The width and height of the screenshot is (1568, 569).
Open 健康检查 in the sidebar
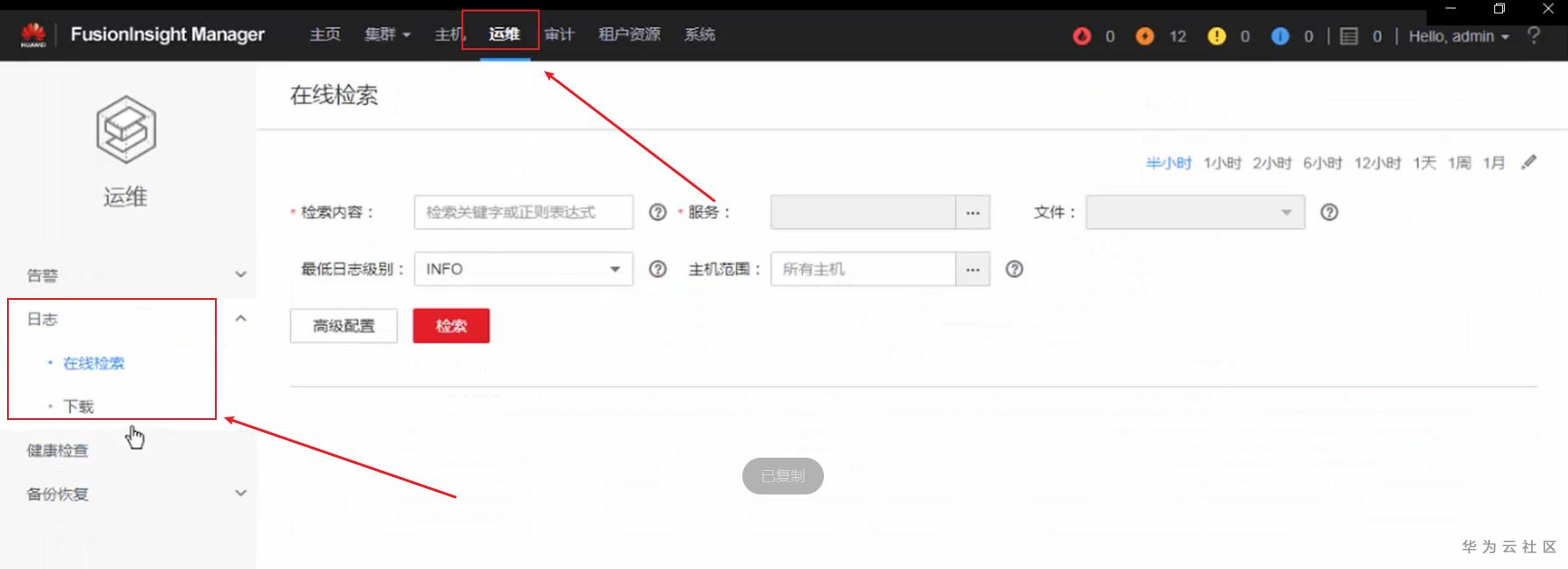[58, 451]
